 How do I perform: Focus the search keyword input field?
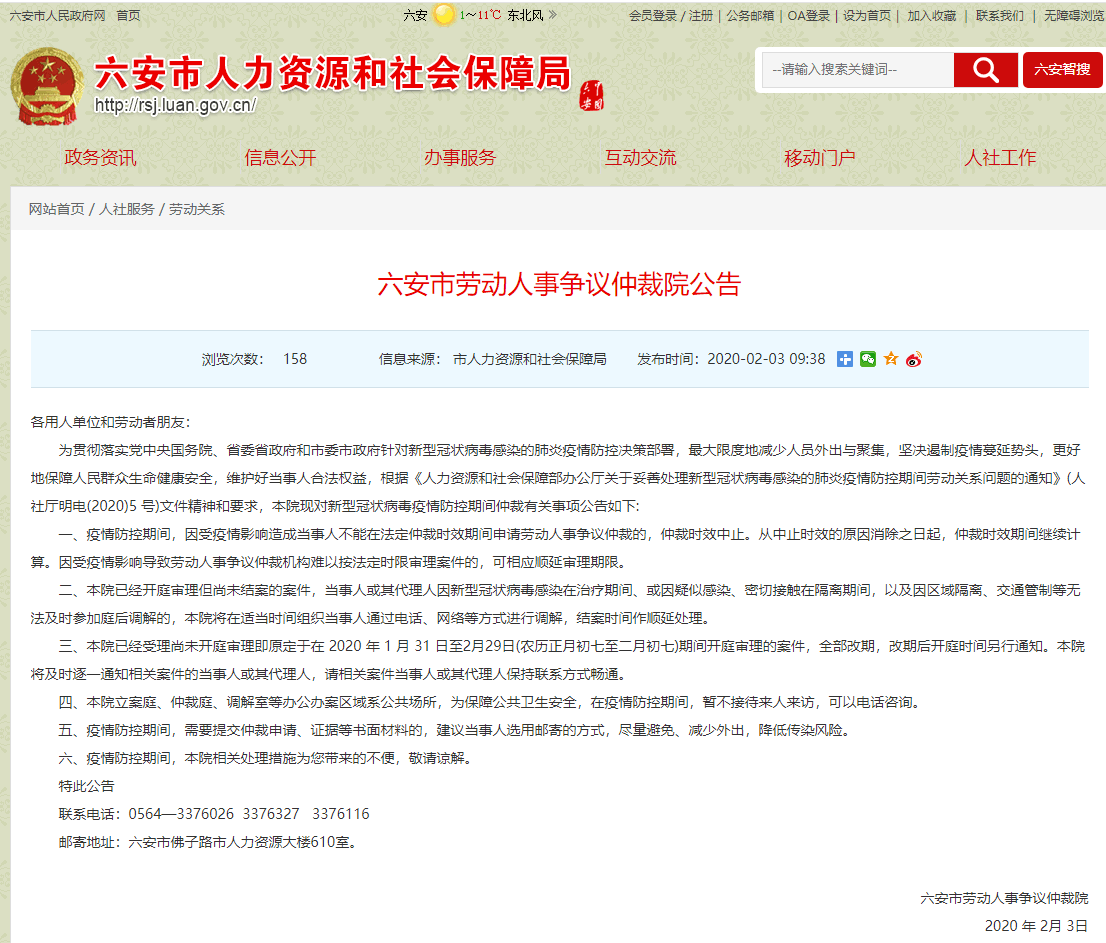[858, 70]
